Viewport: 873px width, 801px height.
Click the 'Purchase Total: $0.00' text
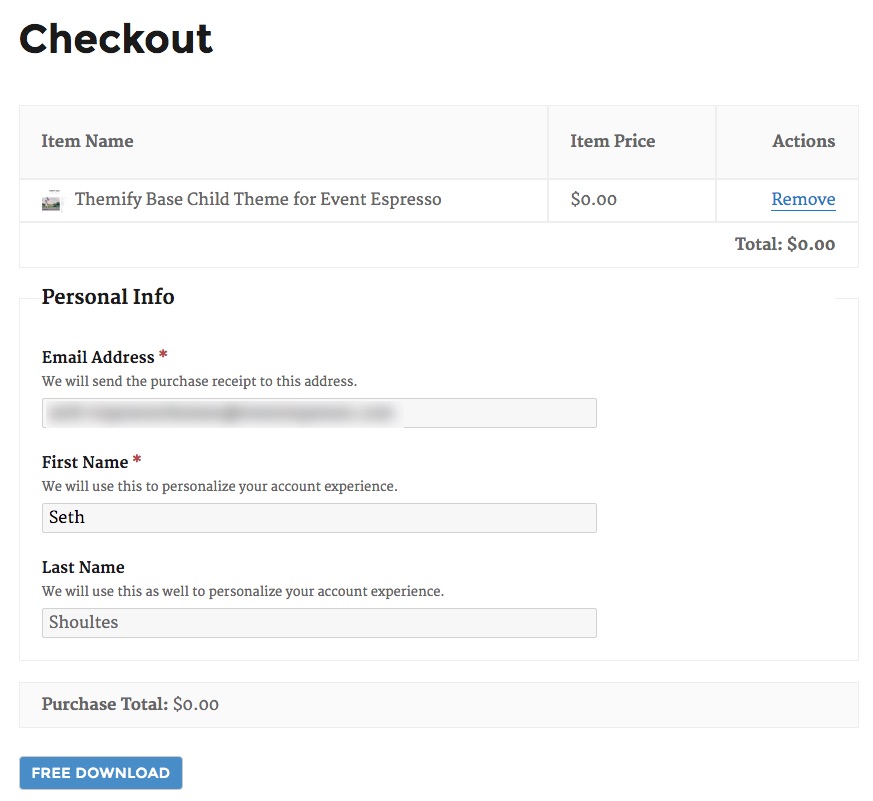point(130,704)
